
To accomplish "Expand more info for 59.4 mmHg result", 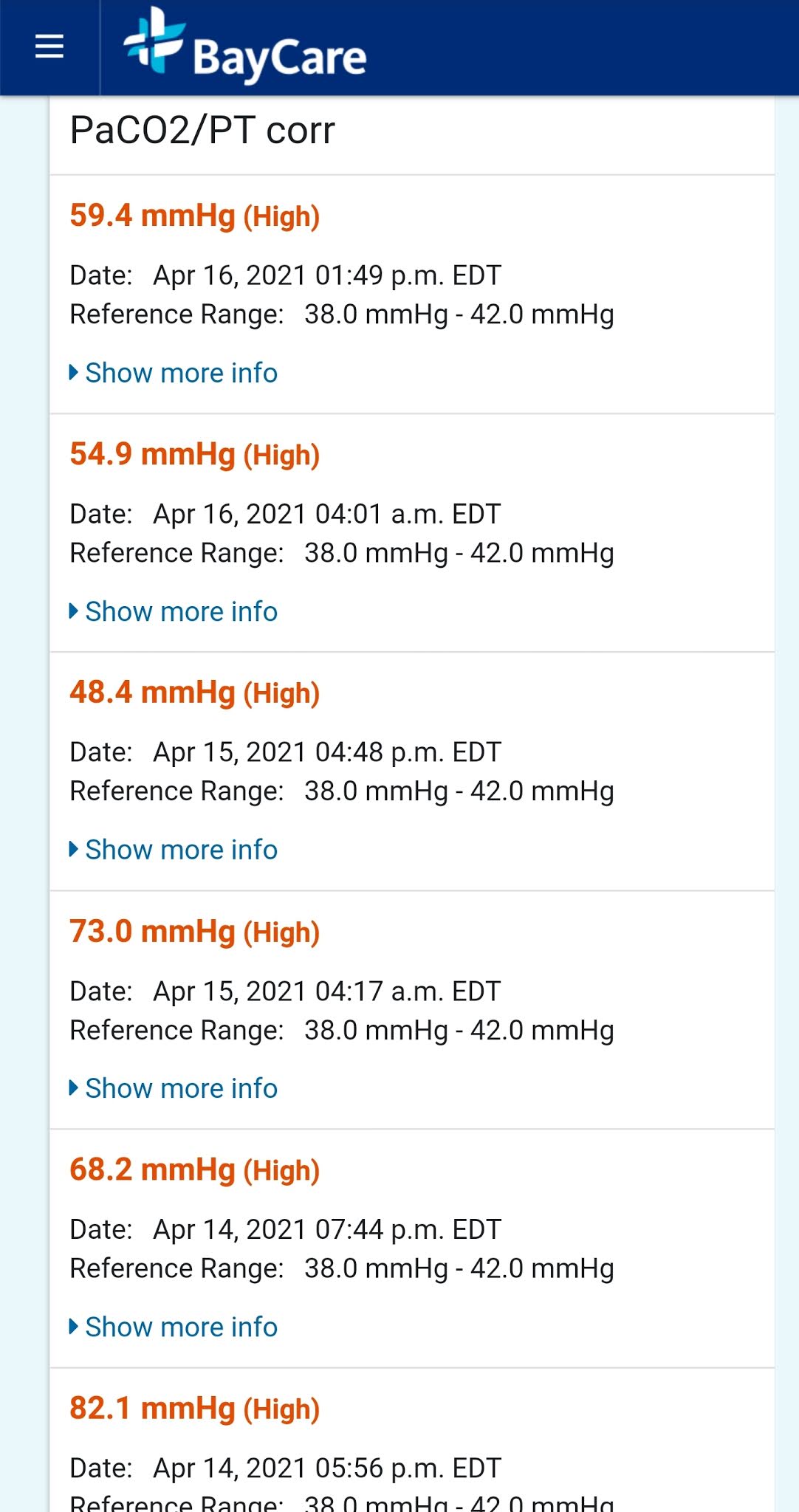I will click(174, 373).
